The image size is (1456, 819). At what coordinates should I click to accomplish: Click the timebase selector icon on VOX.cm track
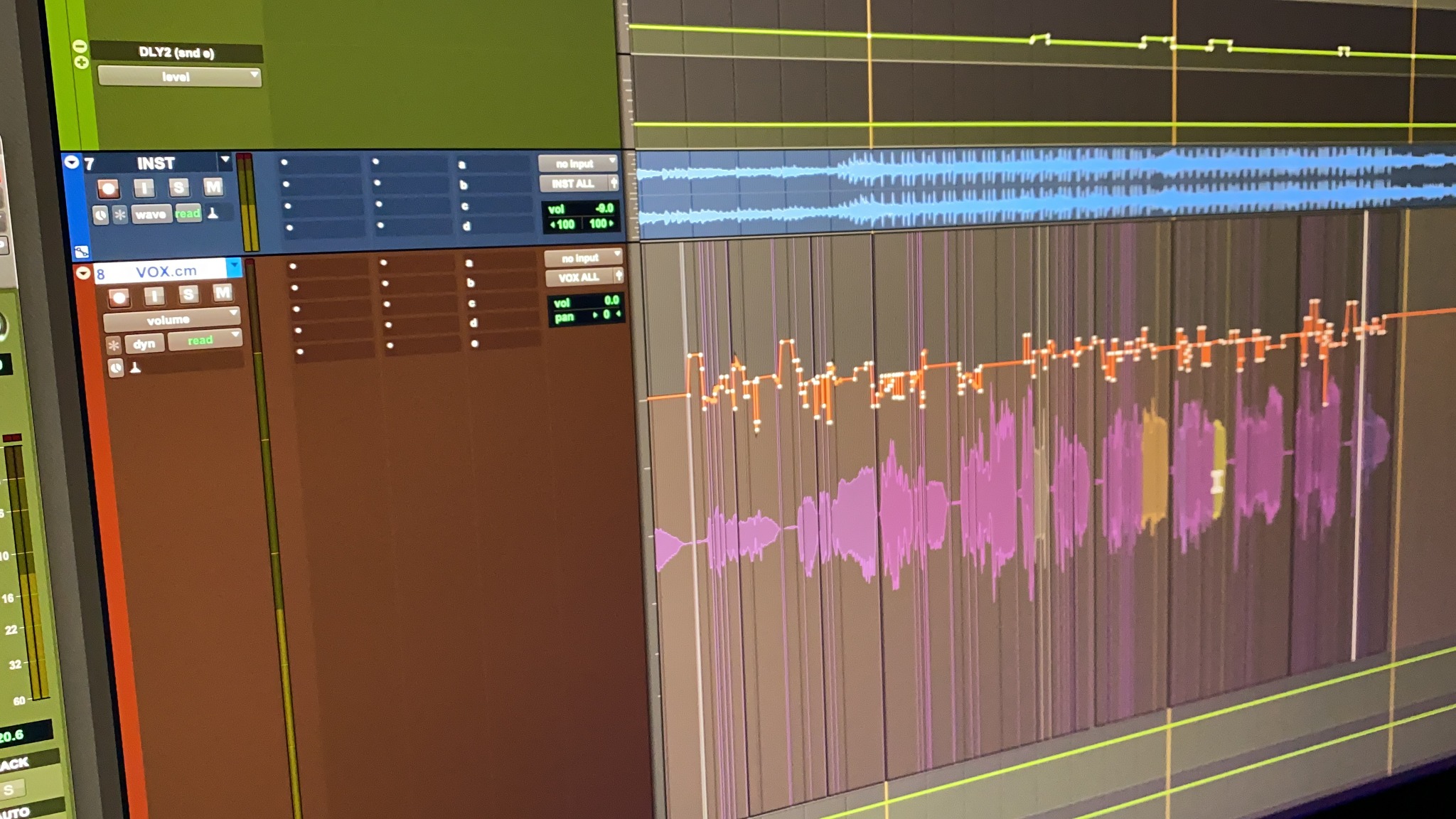click(x=116, y=368)
